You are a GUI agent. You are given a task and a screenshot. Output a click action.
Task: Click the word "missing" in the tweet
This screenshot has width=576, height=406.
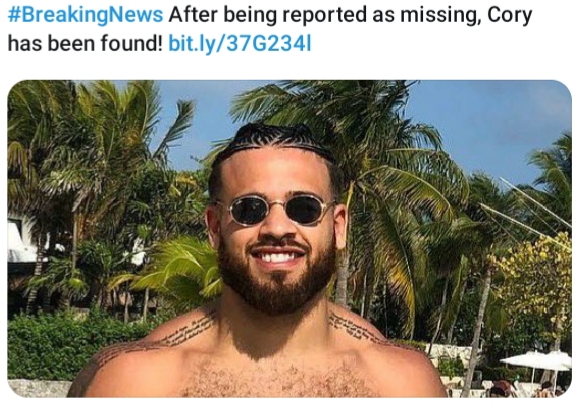click(440, 15)
